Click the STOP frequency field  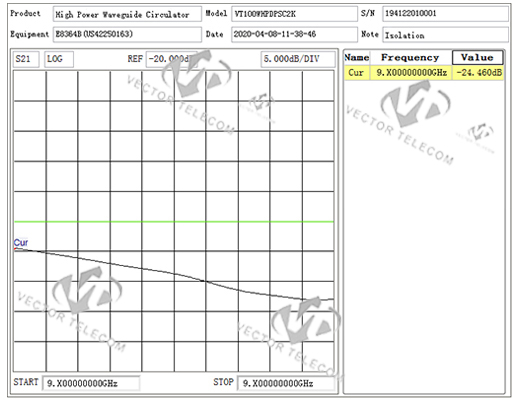click(286, 383)
